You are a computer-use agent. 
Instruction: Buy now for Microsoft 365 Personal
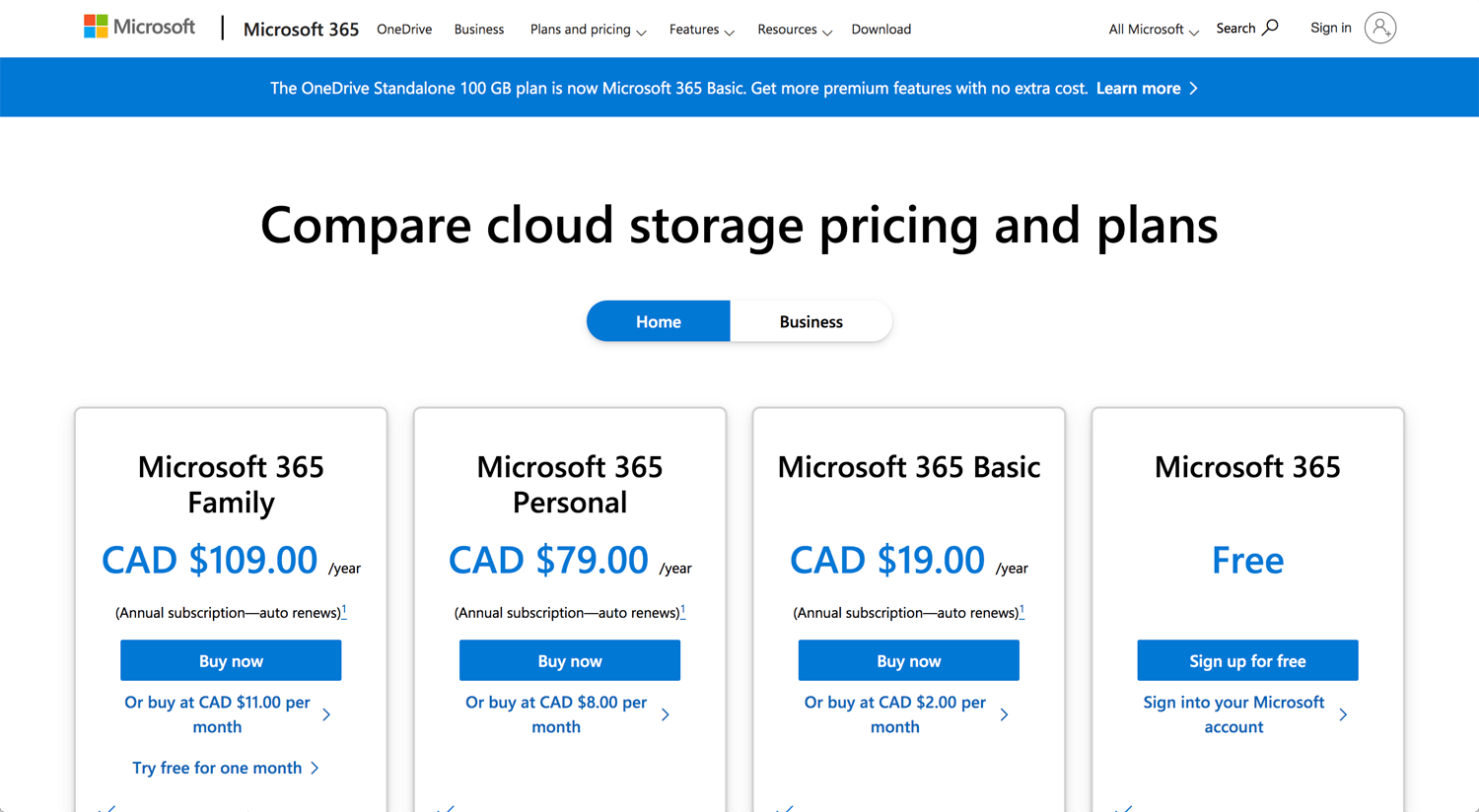570,660
